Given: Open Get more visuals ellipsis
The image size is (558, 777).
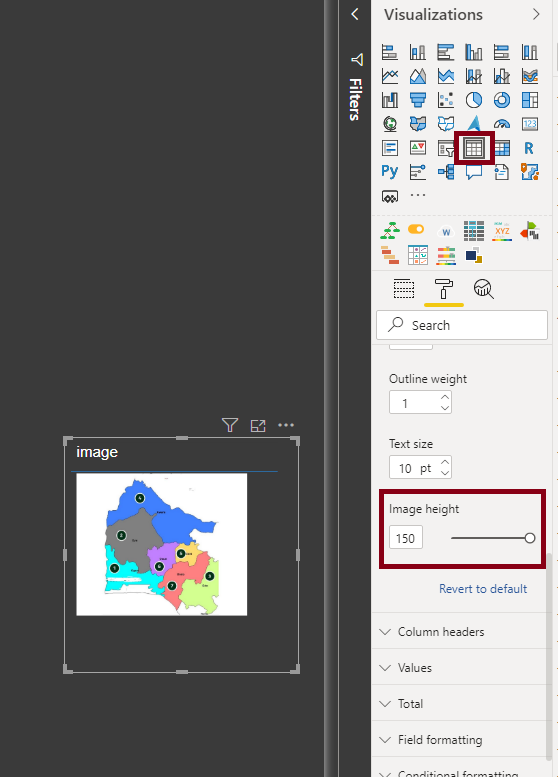Looking at the screenshot, I should coord(418,195).
